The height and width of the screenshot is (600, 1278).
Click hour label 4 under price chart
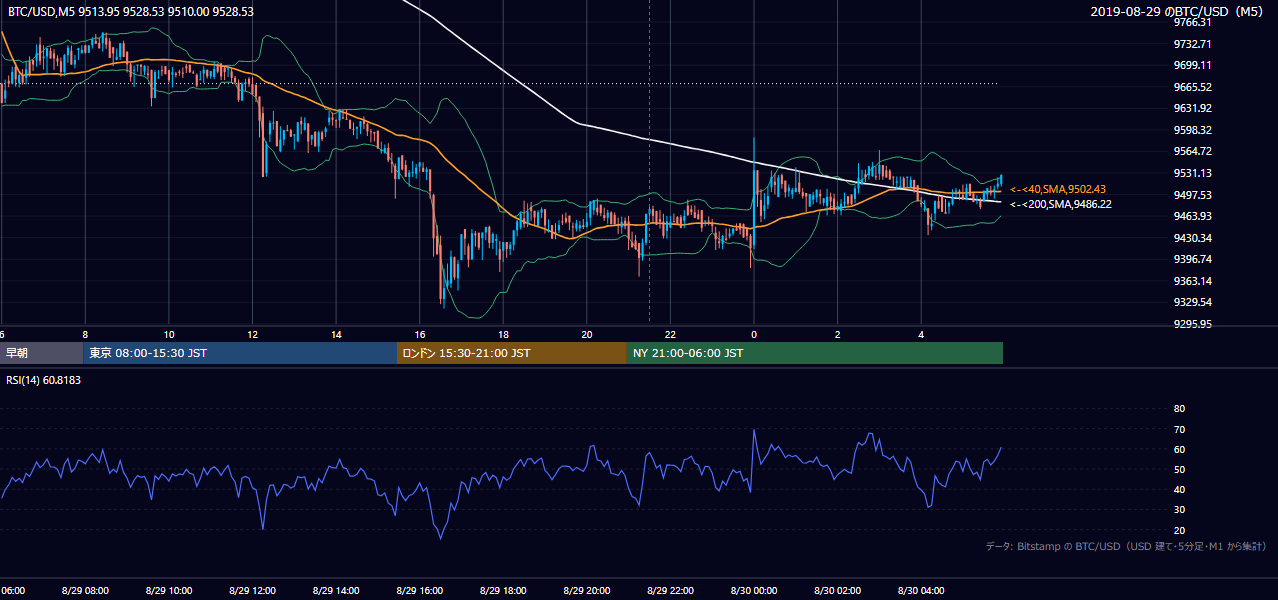click(921, 334)
